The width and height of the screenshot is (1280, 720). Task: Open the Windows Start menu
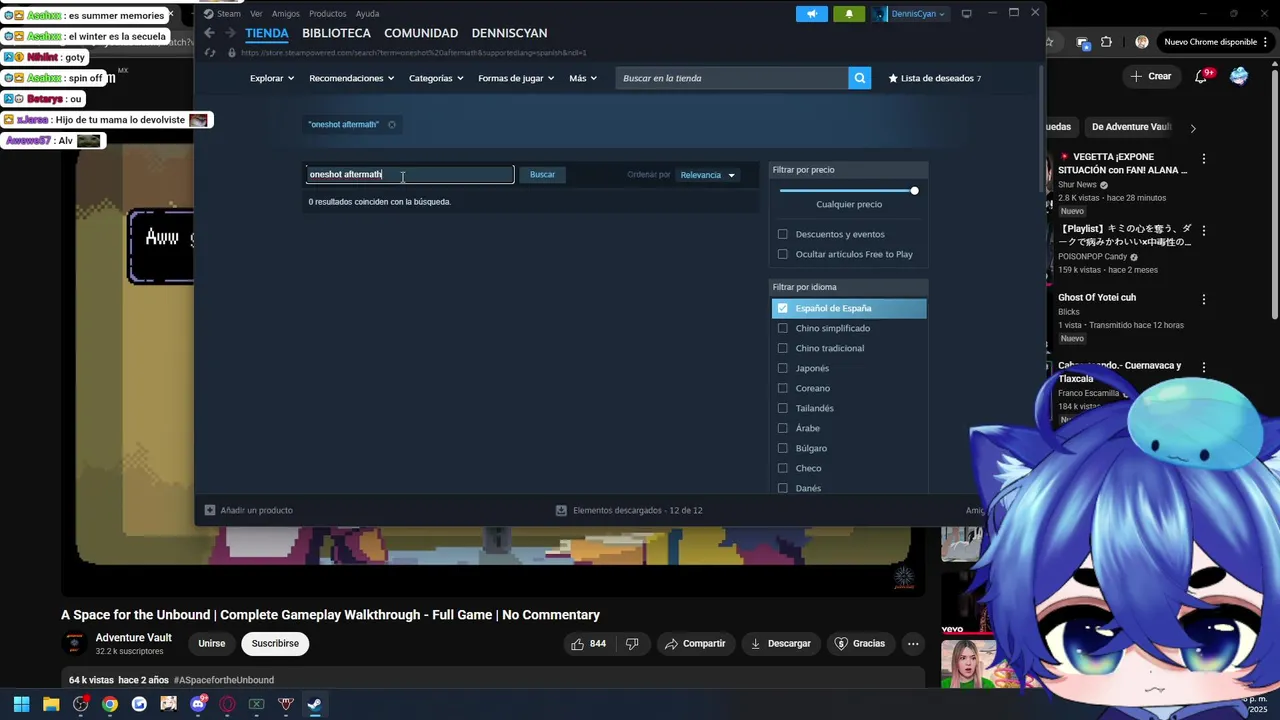(x=21, y=704)
